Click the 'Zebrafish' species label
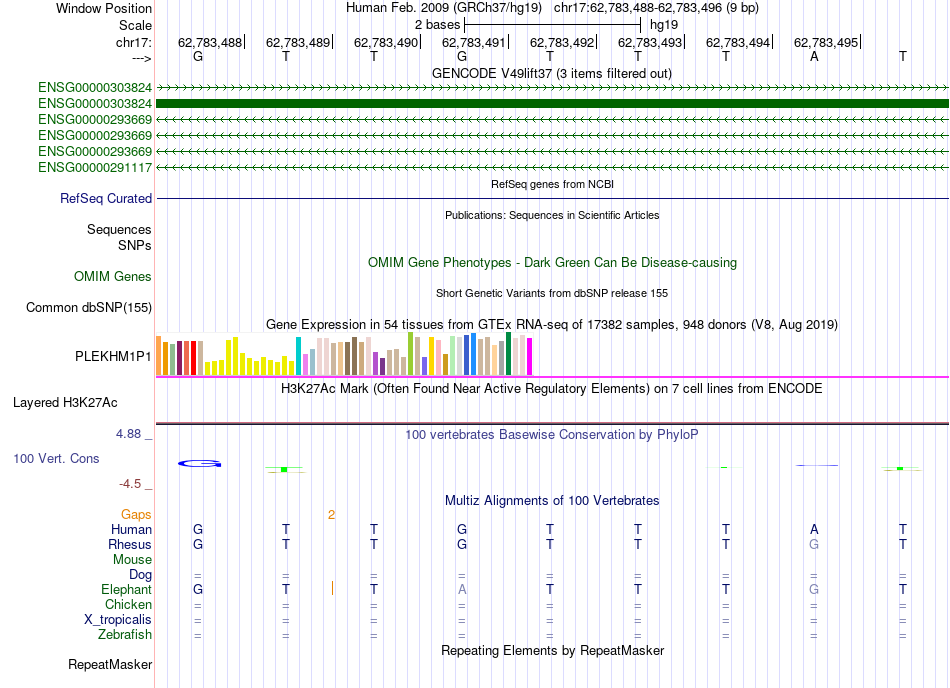Viewport: 950px width, 688px height. coord(125,635)
